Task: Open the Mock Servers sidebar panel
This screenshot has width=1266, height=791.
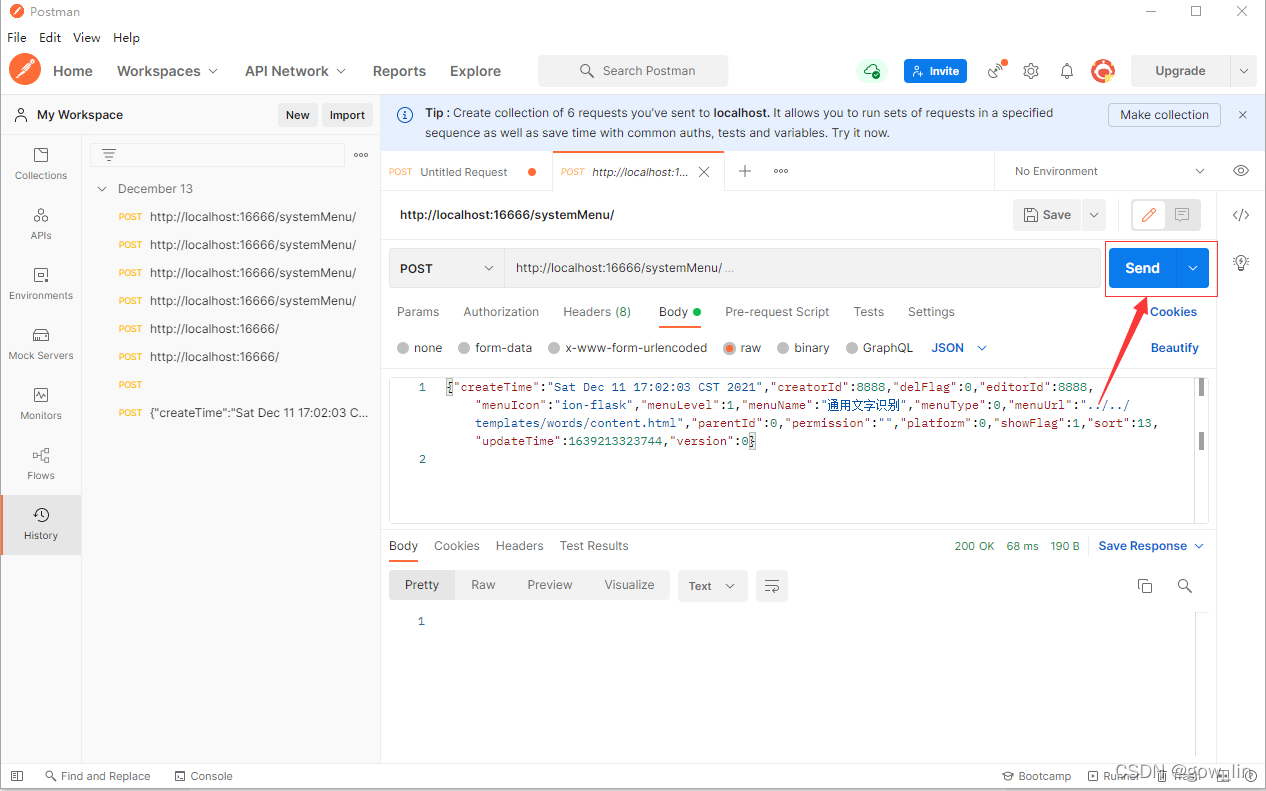Action: [x=41, y=344]
